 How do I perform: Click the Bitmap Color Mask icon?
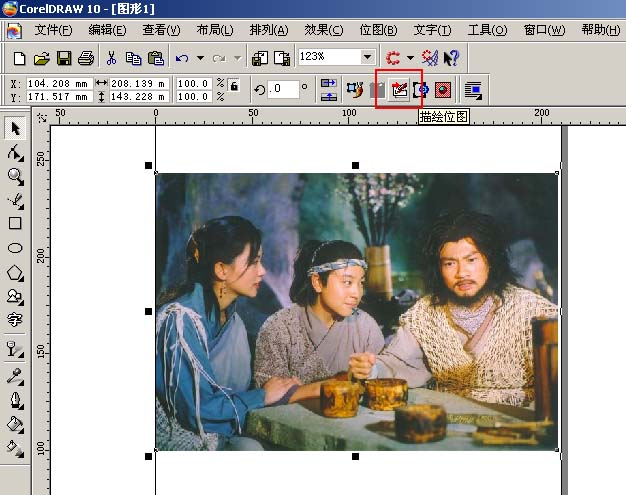(x=442, y=89)
